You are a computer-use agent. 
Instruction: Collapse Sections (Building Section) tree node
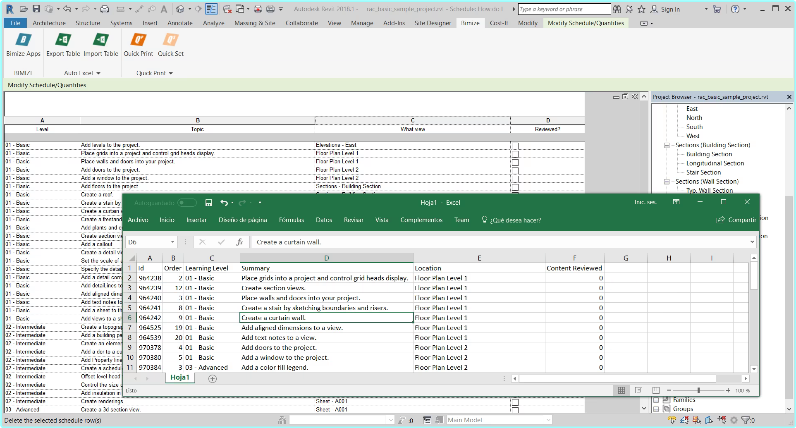667,146
